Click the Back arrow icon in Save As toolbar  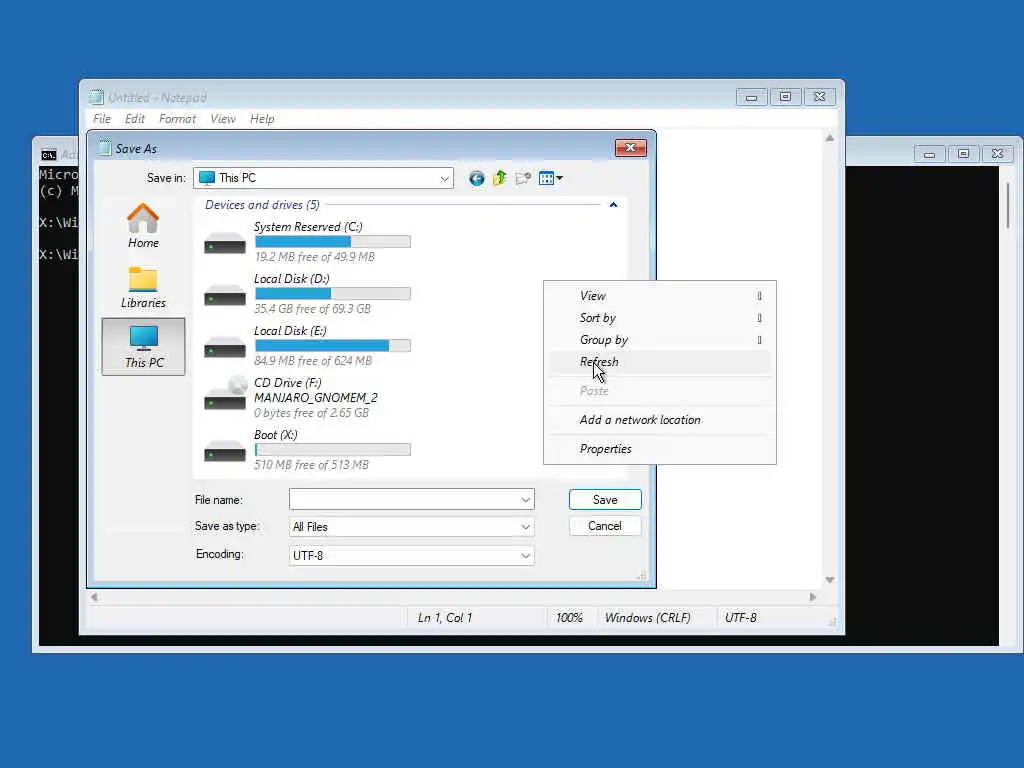click(x=477, y=178)
